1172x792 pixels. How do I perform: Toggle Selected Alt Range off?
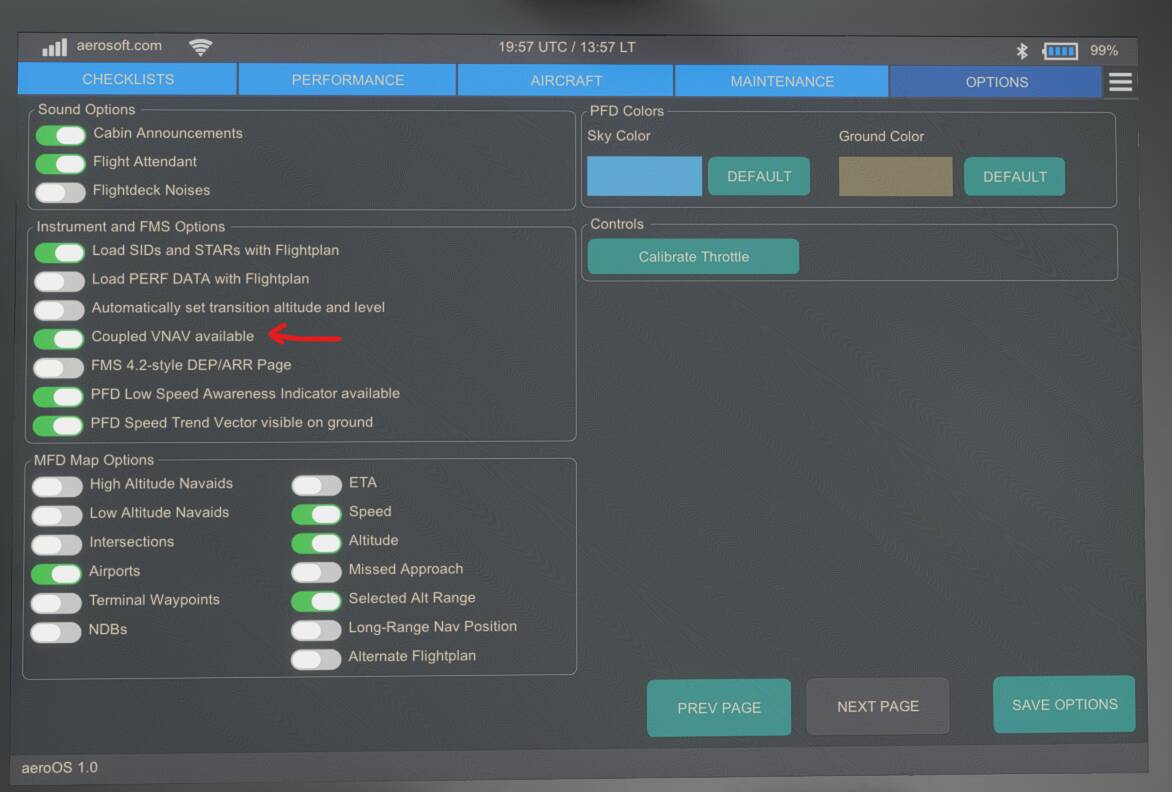[x=317, y=601]
